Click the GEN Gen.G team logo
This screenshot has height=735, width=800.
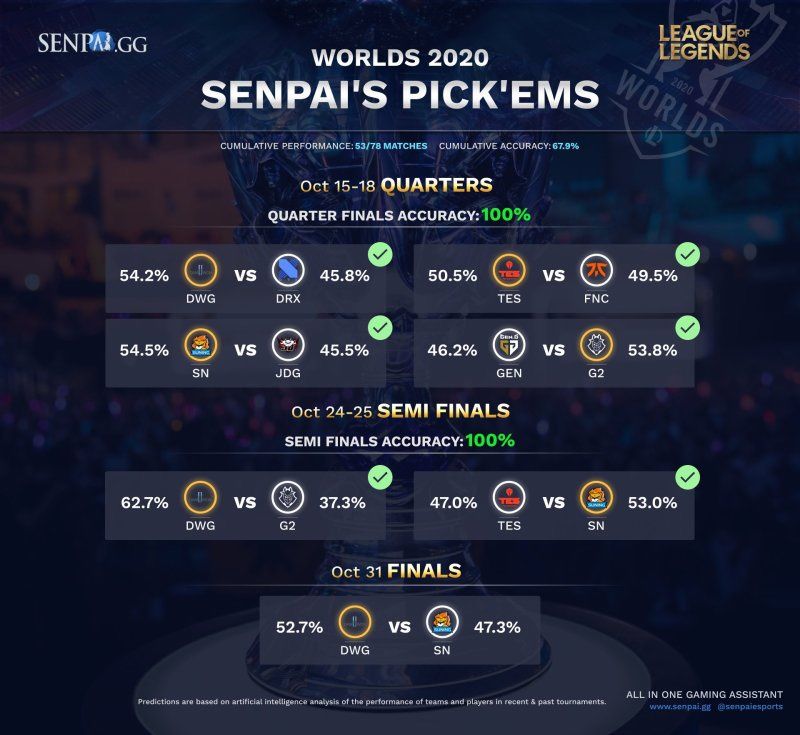(509, 345)
